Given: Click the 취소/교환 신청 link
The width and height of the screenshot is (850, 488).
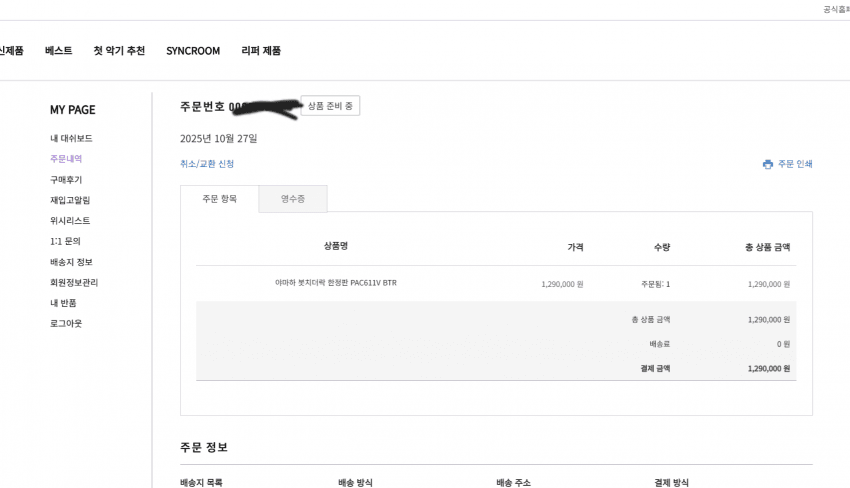Looking at the screenshot, I should point(207,163).
